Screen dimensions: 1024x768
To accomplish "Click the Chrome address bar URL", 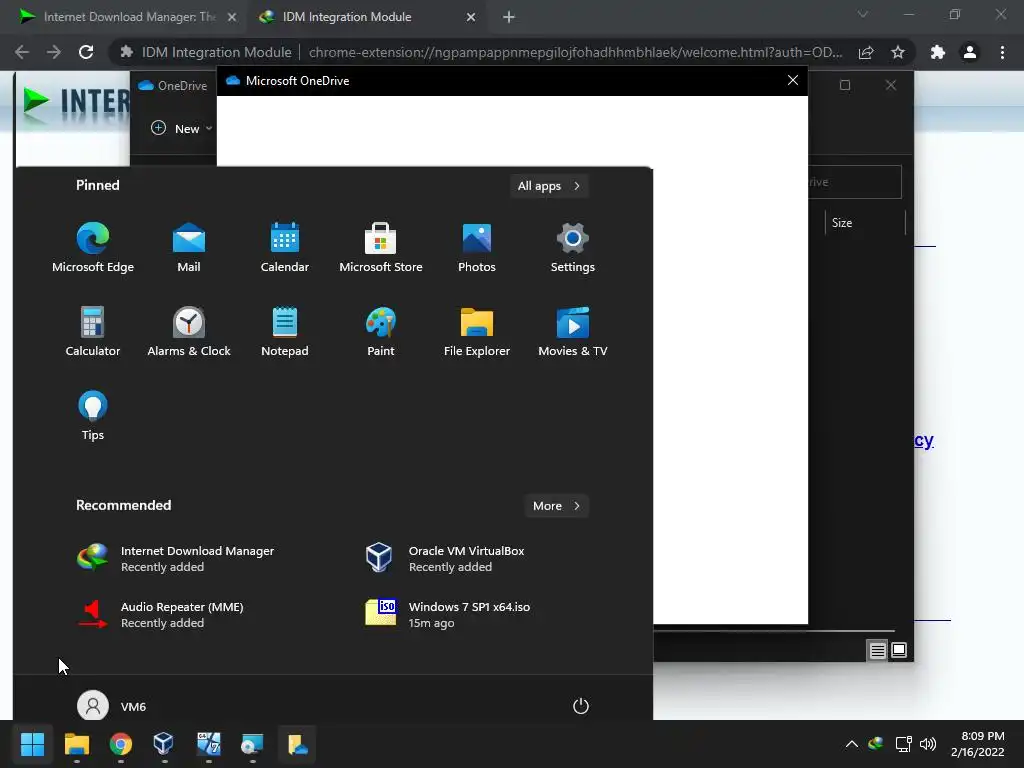I will (x=575, y=52).
